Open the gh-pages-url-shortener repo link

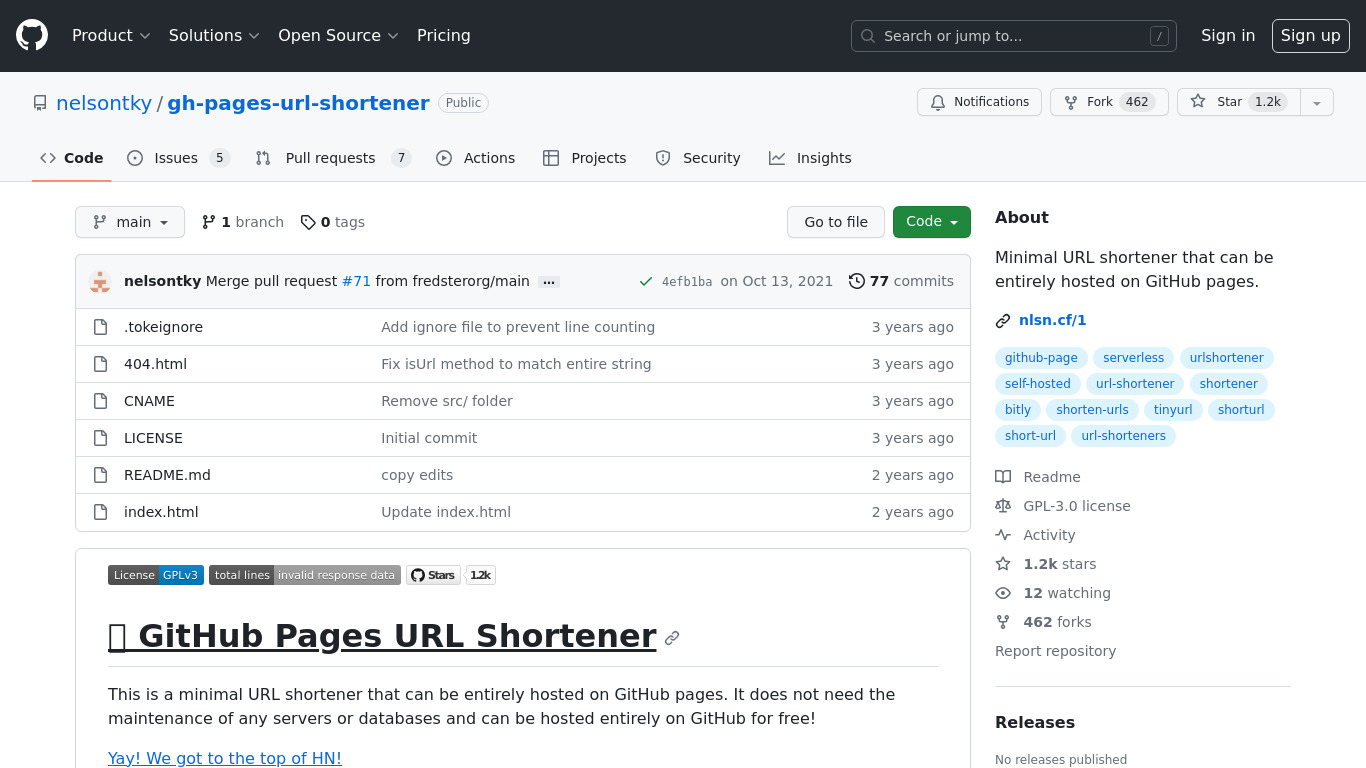click(x=298, y=103)
